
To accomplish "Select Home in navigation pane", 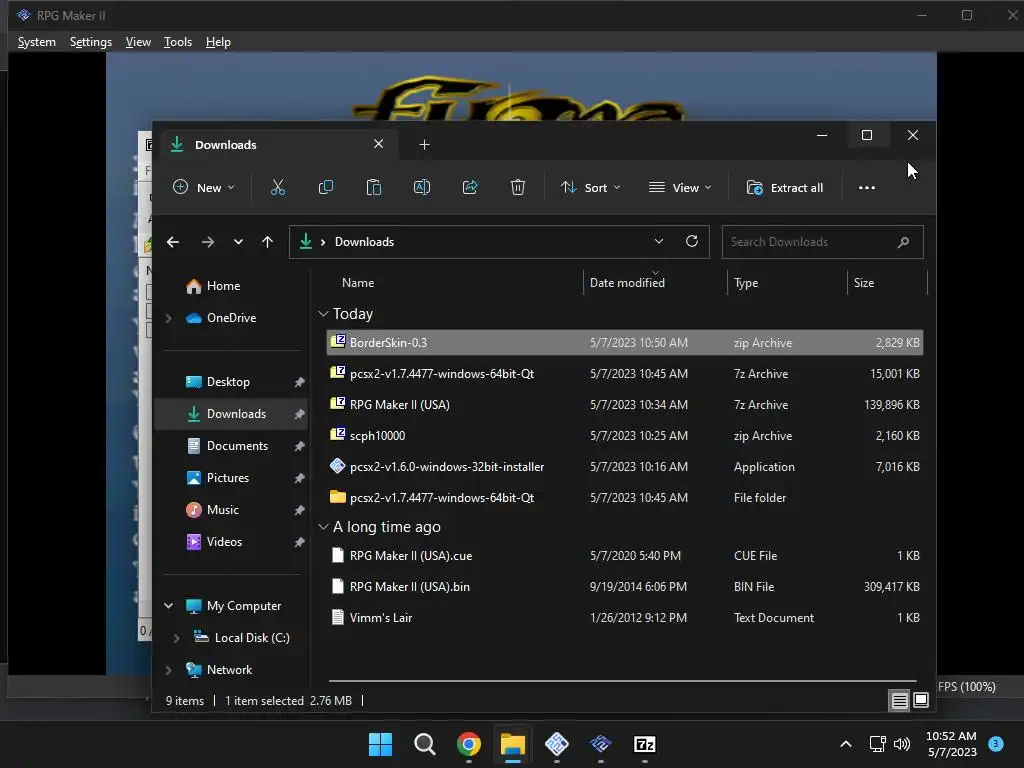I will (x=223, y=286).
